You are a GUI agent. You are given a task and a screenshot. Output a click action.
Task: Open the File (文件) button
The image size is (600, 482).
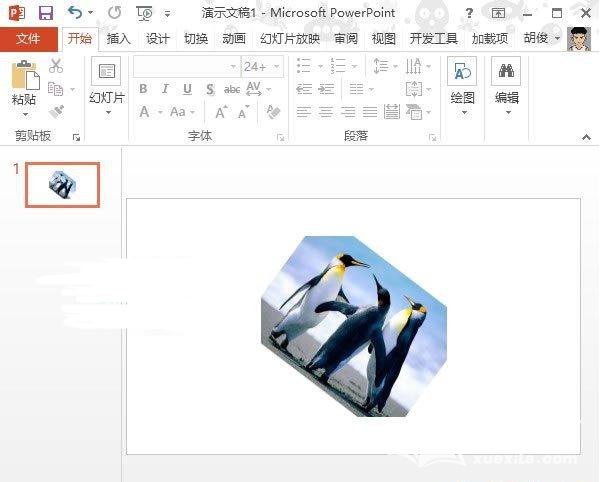click(29, 38)
